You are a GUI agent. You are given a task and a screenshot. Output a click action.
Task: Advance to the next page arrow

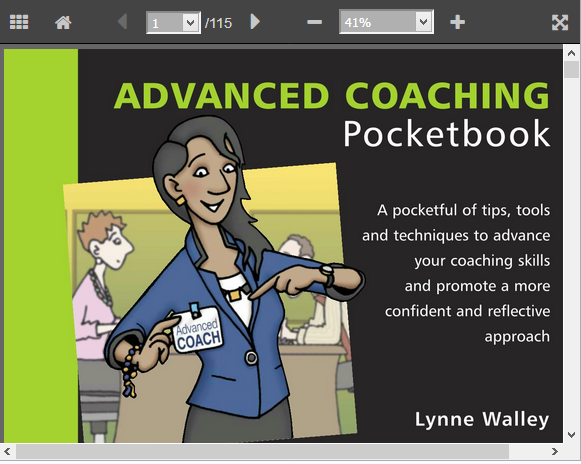click(x=255, y=21)
